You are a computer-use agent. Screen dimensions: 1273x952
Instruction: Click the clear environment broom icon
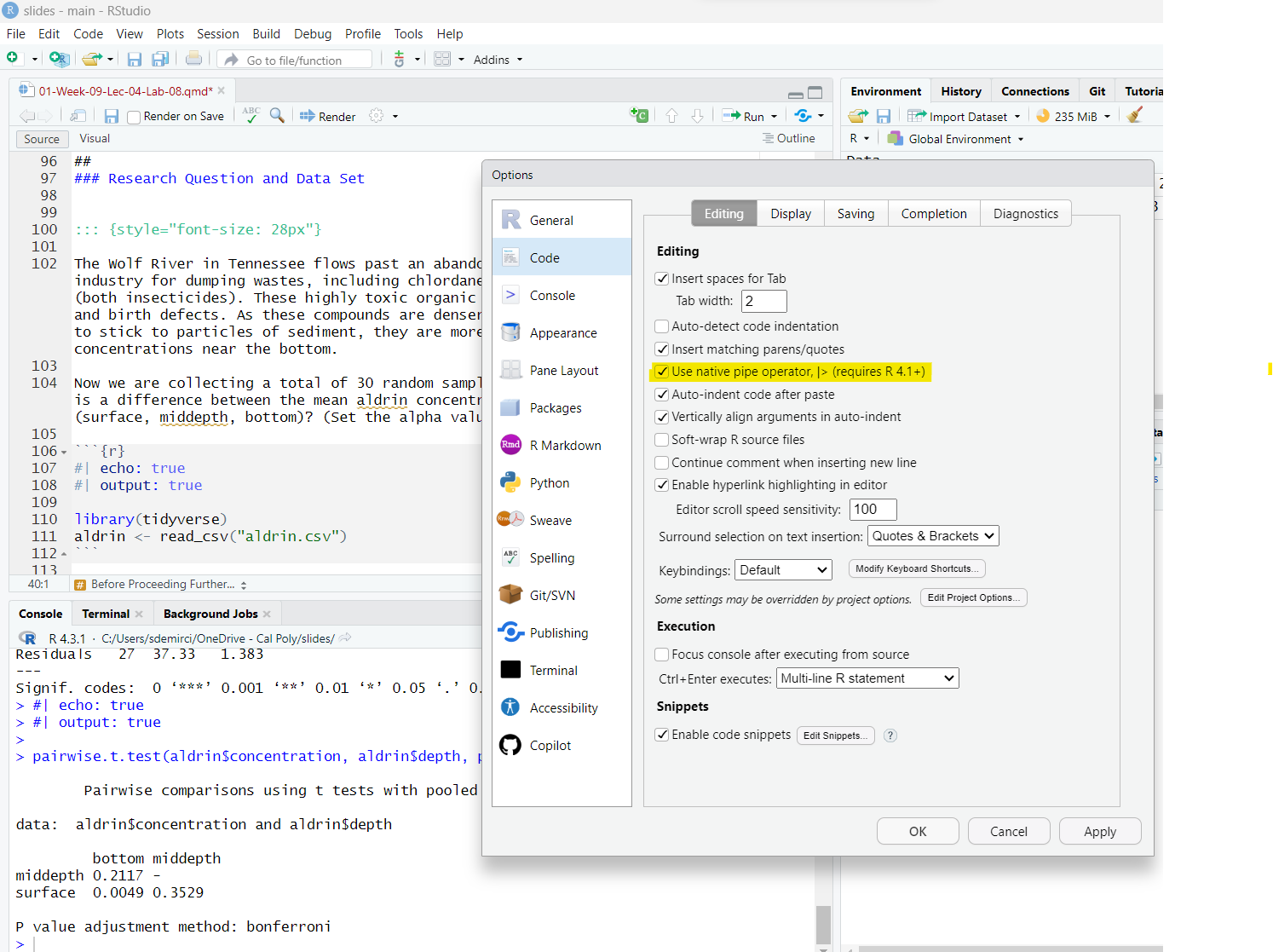(x=1134, y=116)
